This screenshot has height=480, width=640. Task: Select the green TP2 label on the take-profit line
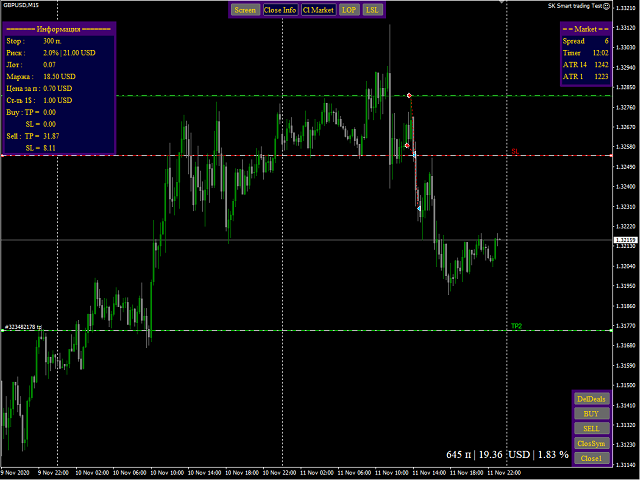(x=516, y=326)
